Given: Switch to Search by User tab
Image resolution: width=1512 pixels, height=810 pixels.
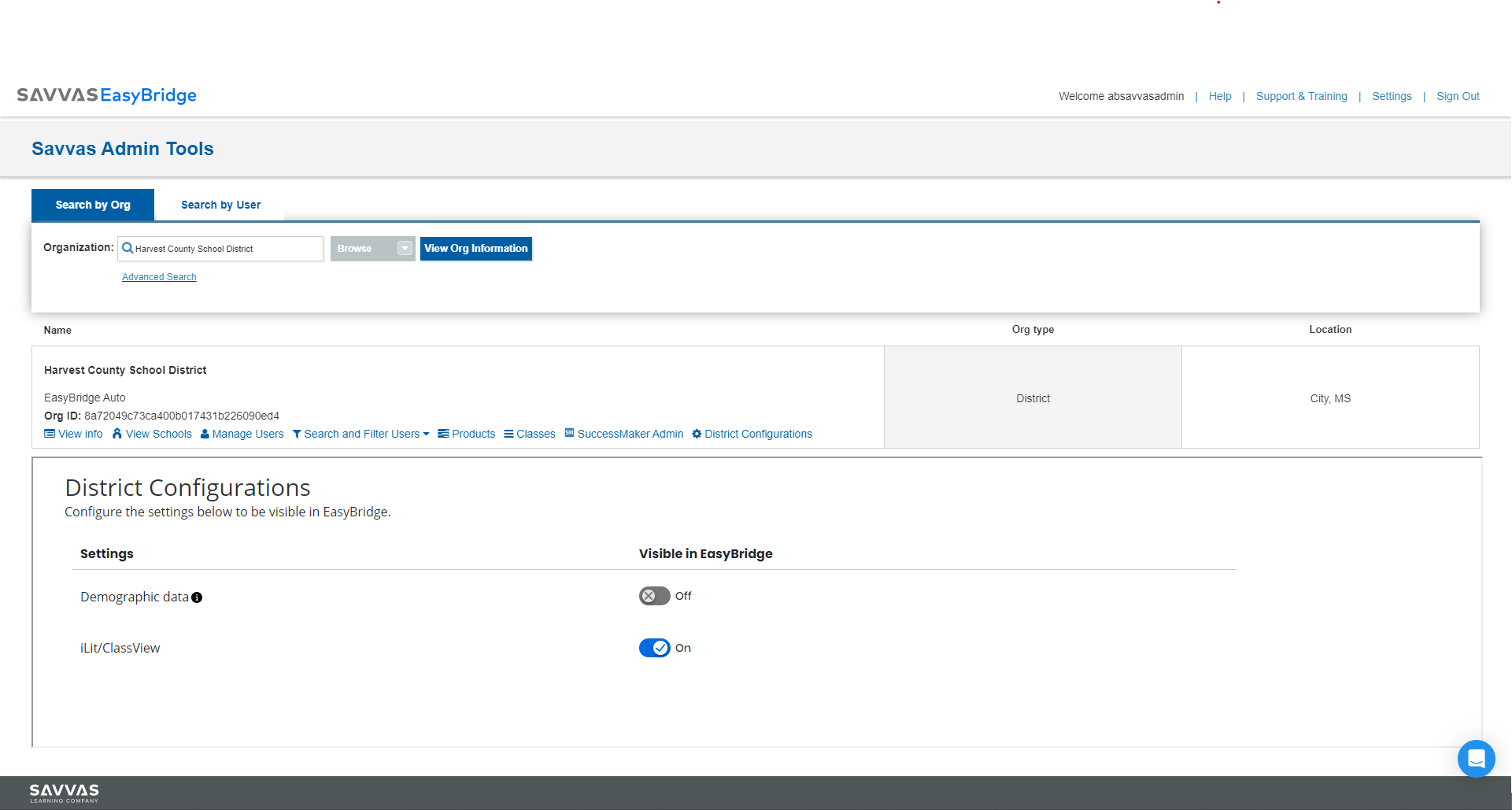Looking at the screenshot, I should tap(220, 205).
